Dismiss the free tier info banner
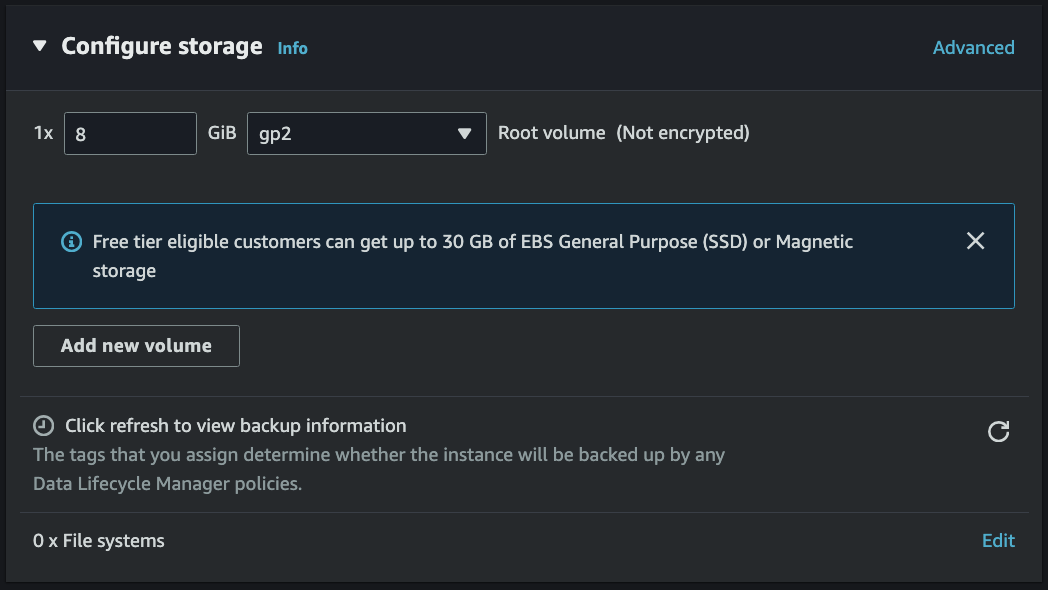The height and width of the screenshot is (590, 1048). point(975,241)
